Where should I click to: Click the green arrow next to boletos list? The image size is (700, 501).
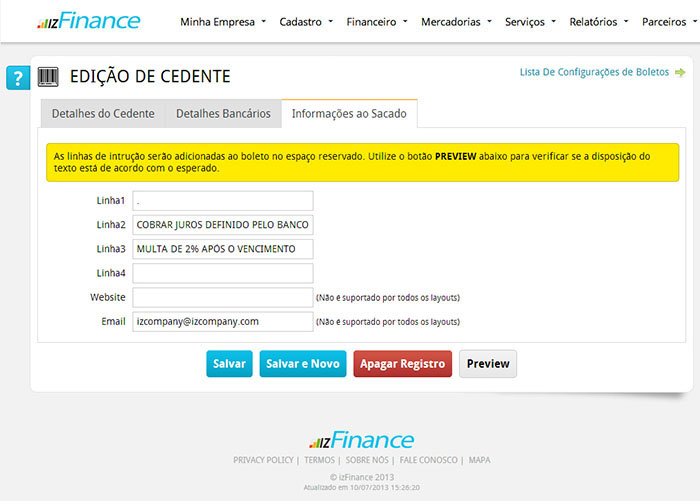point(680,72)
